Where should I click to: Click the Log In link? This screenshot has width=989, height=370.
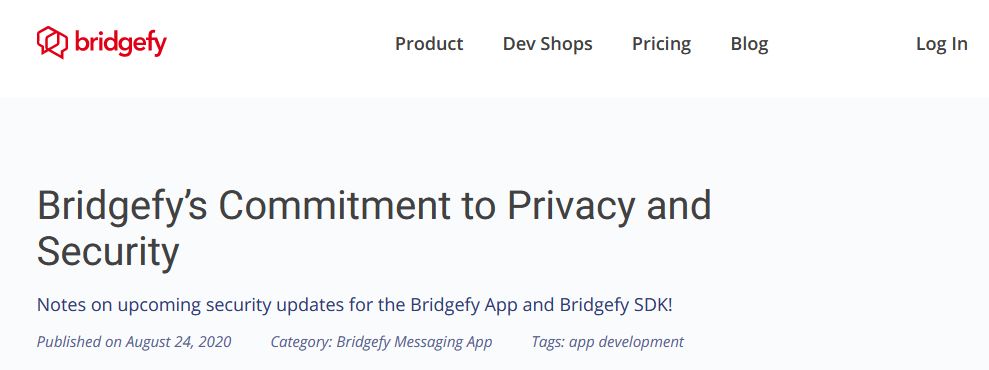click(942, 43)
